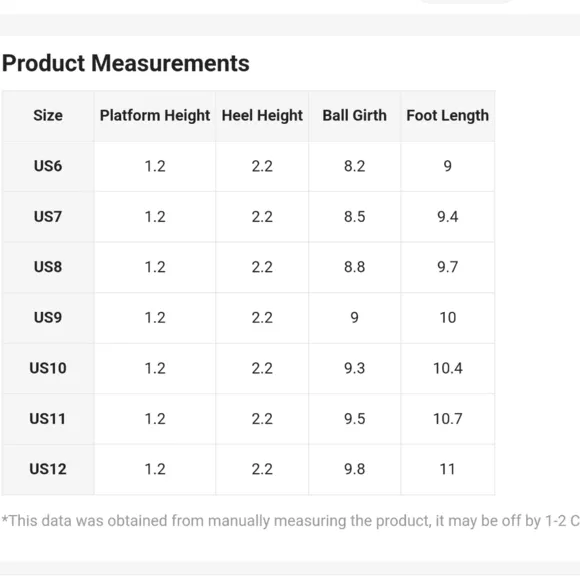Select the US12 size row label
This screenshot has width=580, height=579.
48,469
